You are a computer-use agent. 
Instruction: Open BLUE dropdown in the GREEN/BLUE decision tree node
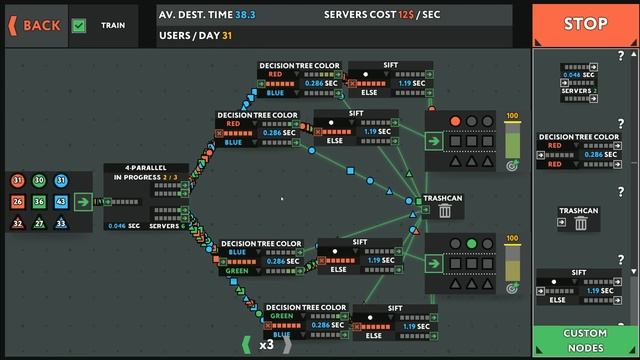click(x=285, y=335)
